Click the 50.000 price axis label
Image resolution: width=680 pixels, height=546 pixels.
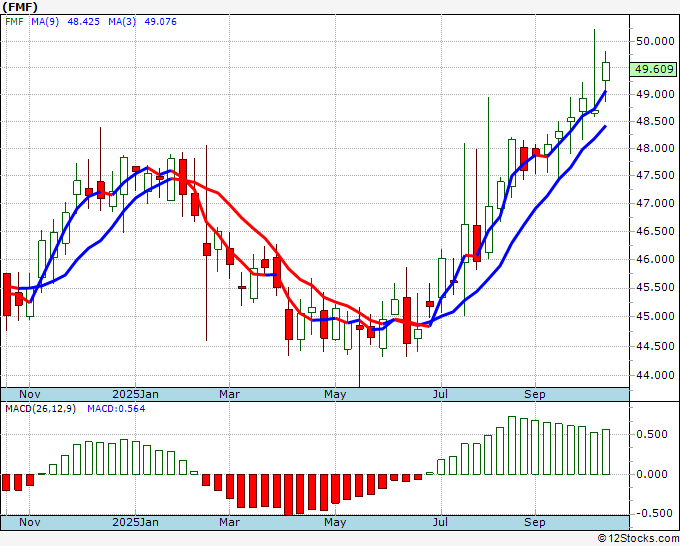point(655,41)
